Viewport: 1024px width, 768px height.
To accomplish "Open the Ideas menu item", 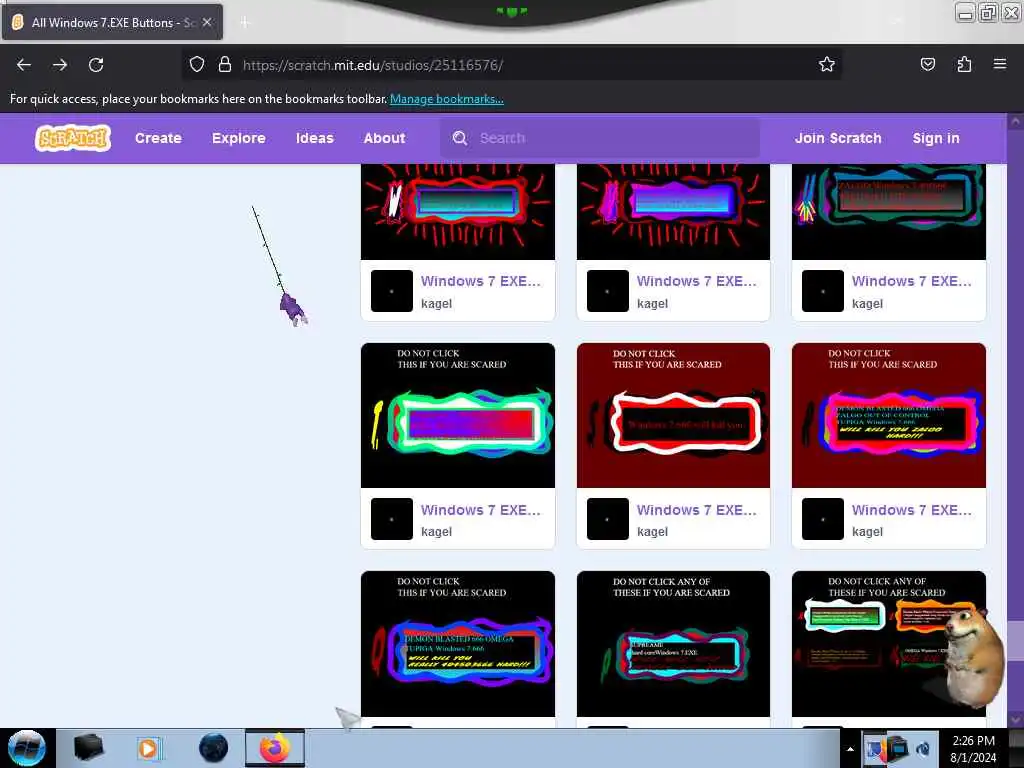I will click(x=315, y=138).
